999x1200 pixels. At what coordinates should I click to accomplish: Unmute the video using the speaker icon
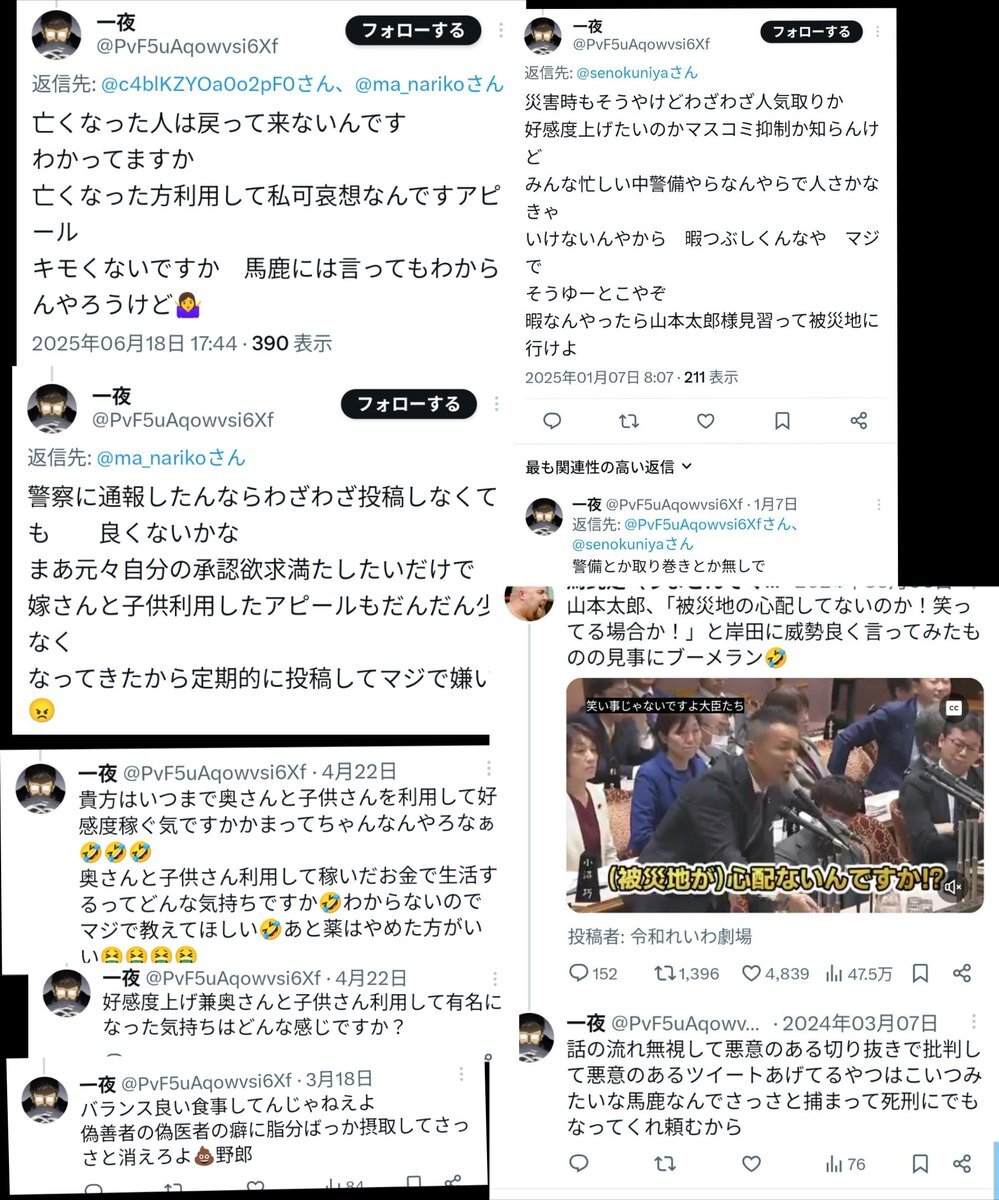[953, 886]
